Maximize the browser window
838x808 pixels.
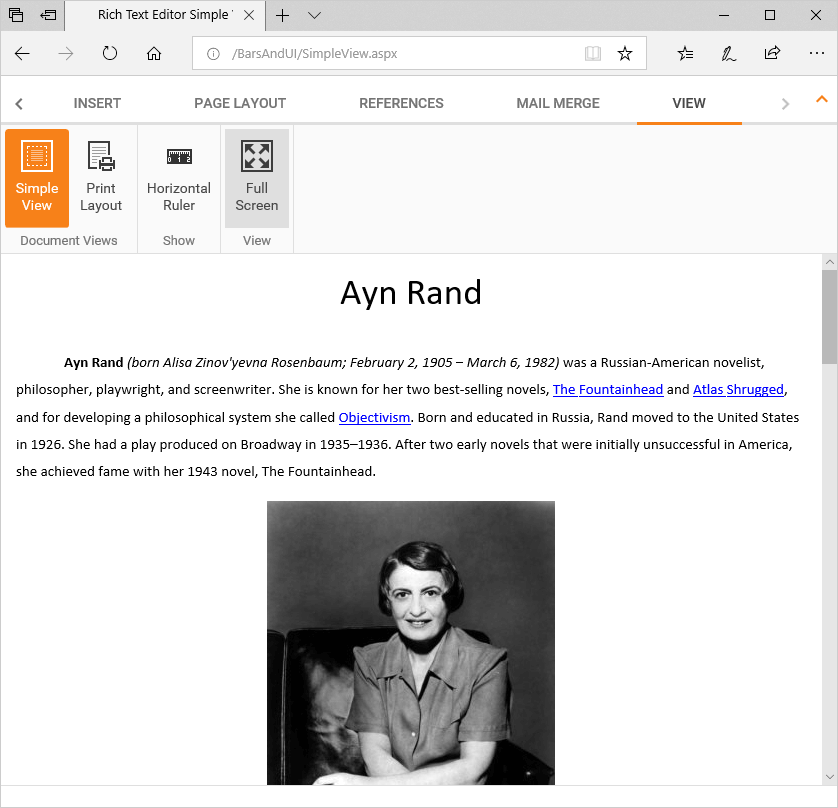(x=770, y=15)
